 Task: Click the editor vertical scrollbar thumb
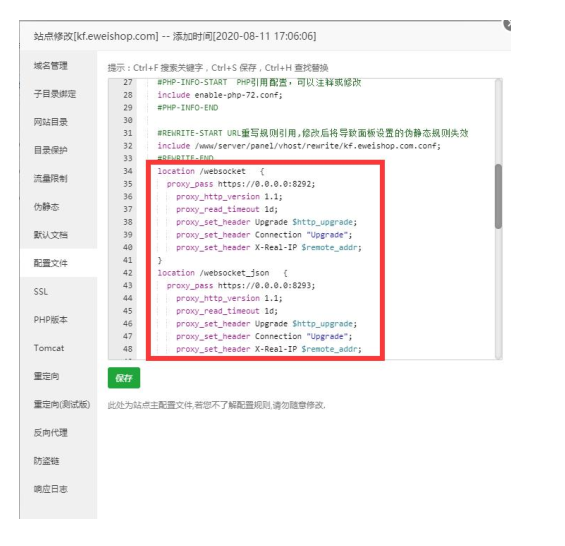coord(498,196)
